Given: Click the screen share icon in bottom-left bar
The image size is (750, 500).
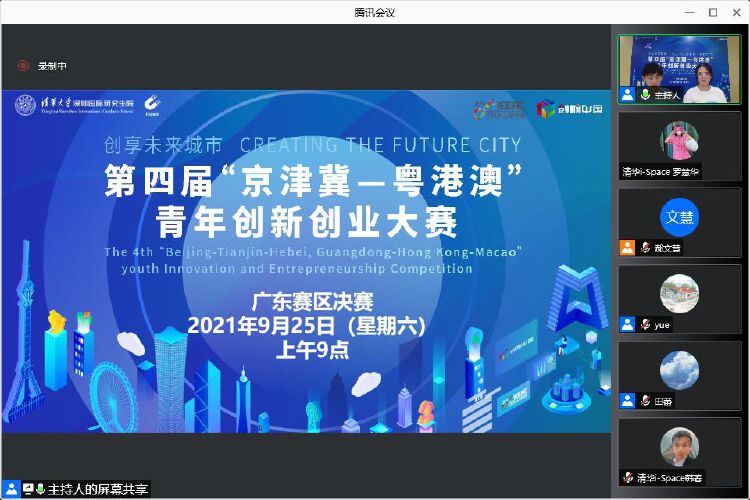Looking at the screenshot, I should click(x=28, y=489).
